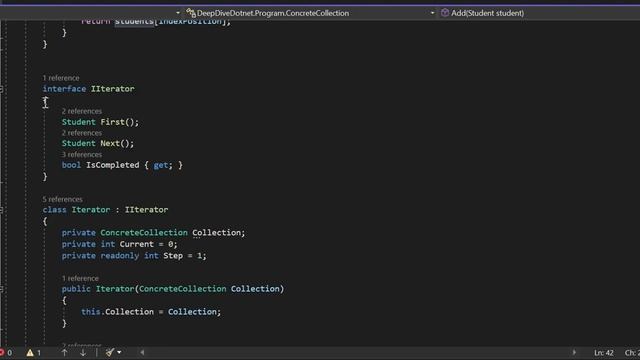Go to previous issue with up arrow
The width and height of the screenshot is (640, 360).
point(64,353)
